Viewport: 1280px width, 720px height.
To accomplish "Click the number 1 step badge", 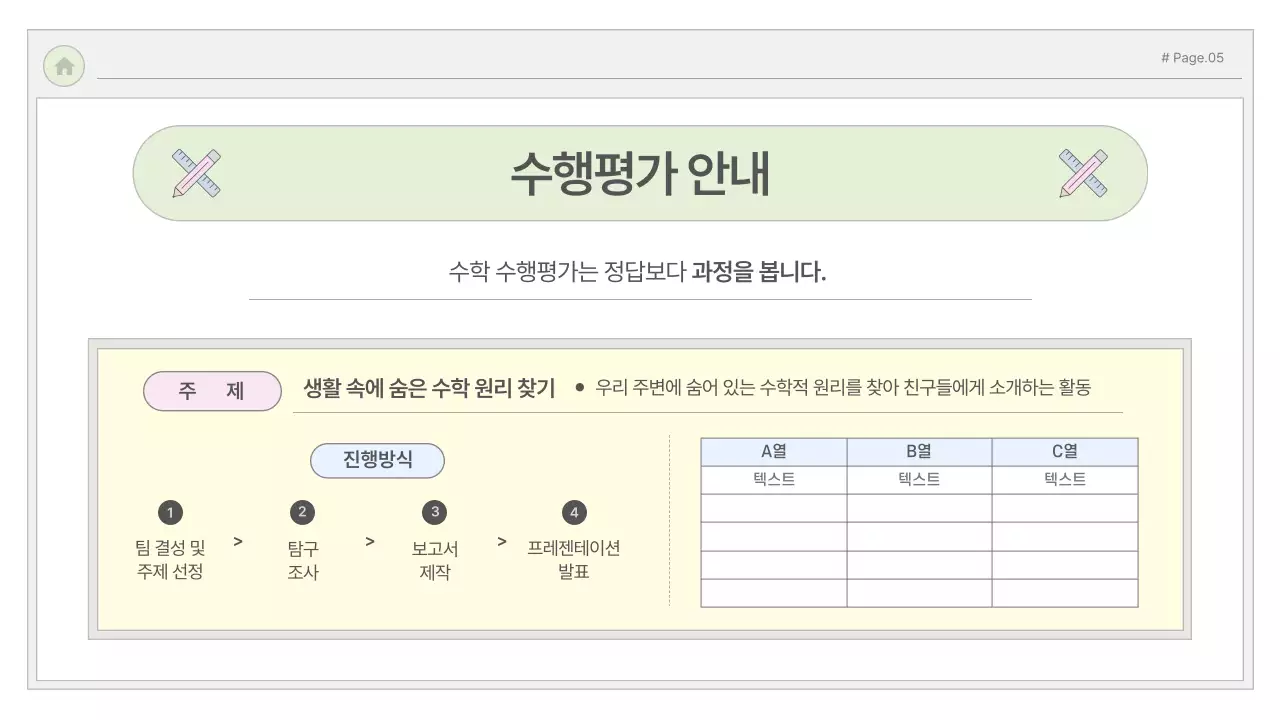I will coord(170,513).
